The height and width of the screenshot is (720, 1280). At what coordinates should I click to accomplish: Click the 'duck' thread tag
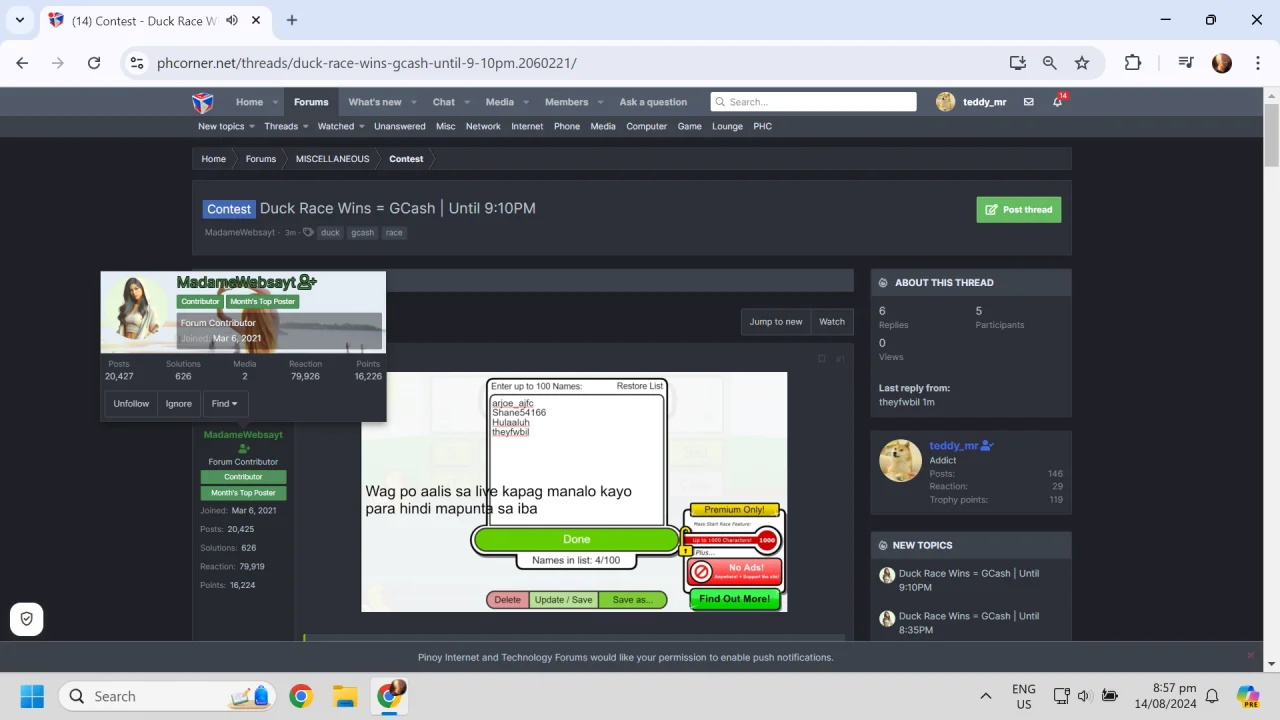(330, 233)
